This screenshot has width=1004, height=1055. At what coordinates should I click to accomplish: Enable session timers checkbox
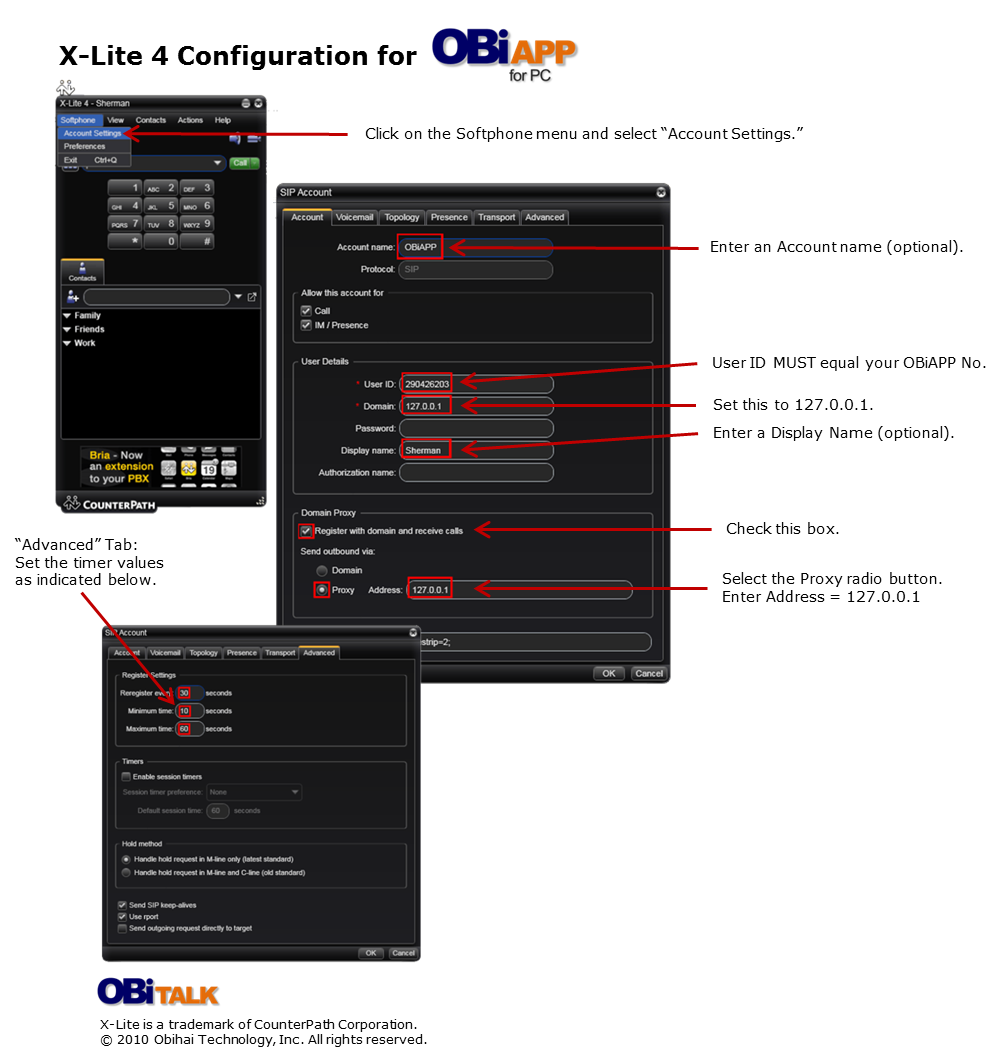pos(126,776)
